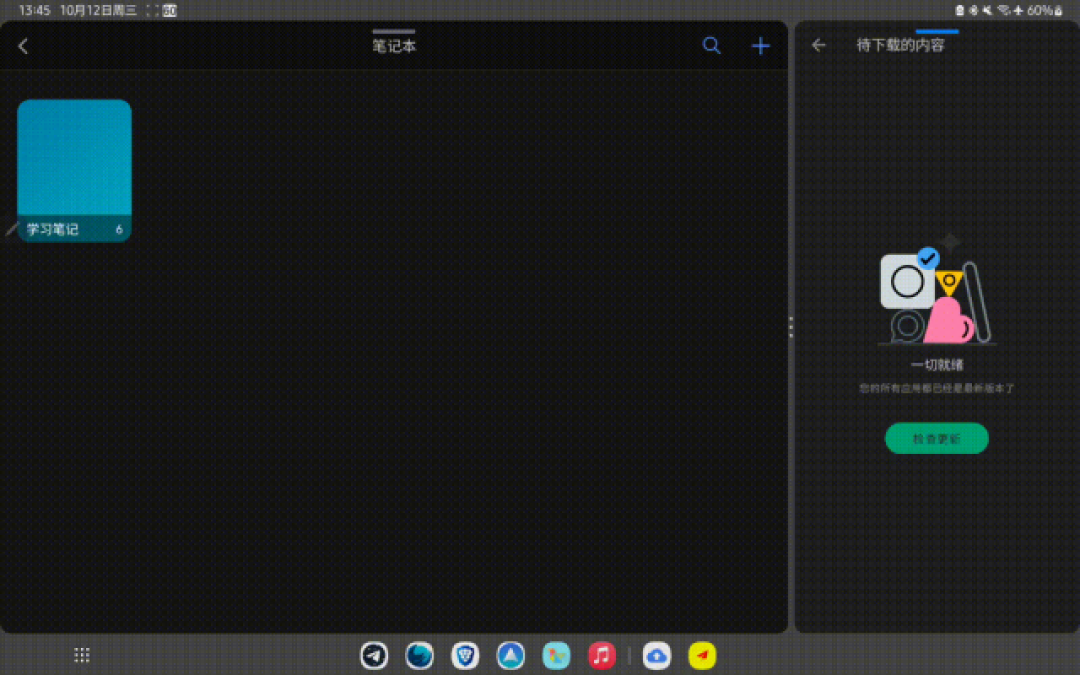Tap the handle bar above the 笔记本 window
The height and width of the screenshot is (675, 1080).
click(394, 31)
